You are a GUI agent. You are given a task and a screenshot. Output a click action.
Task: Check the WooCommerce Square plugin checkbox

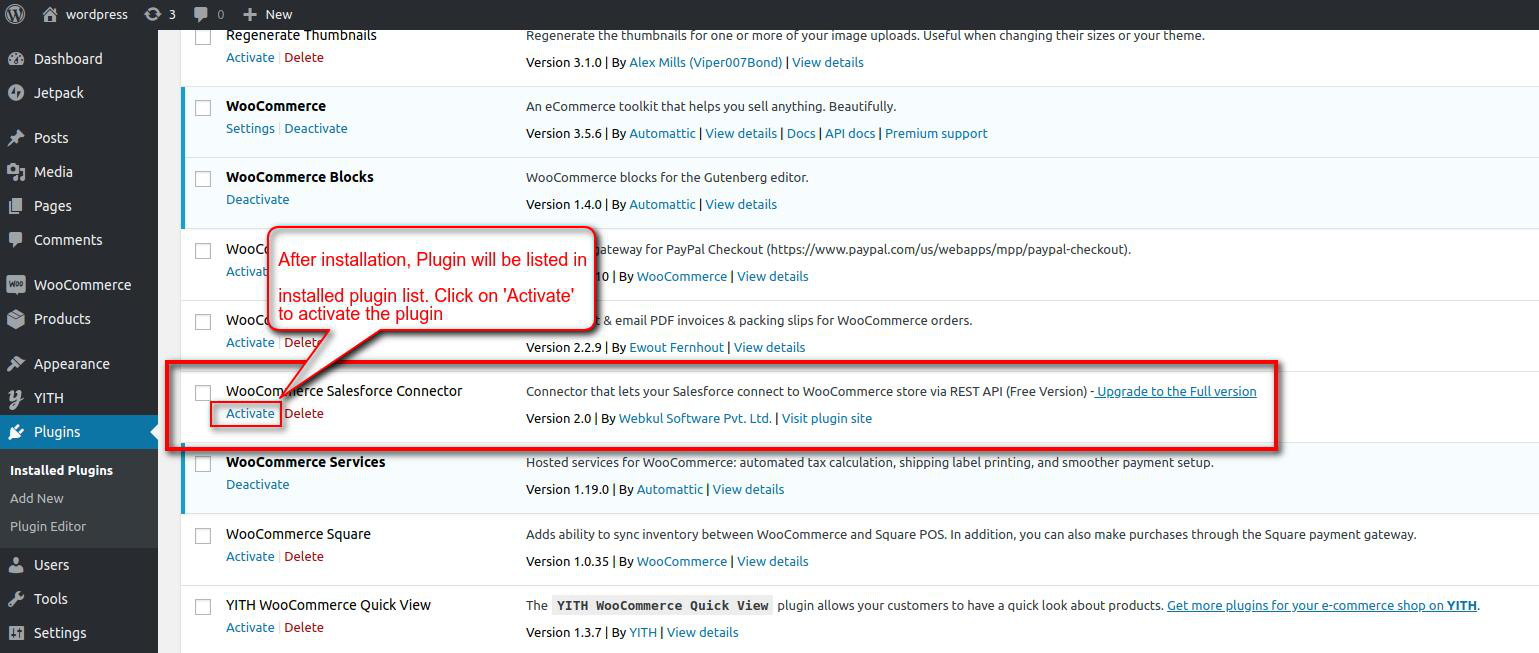(x=203, y=536)
